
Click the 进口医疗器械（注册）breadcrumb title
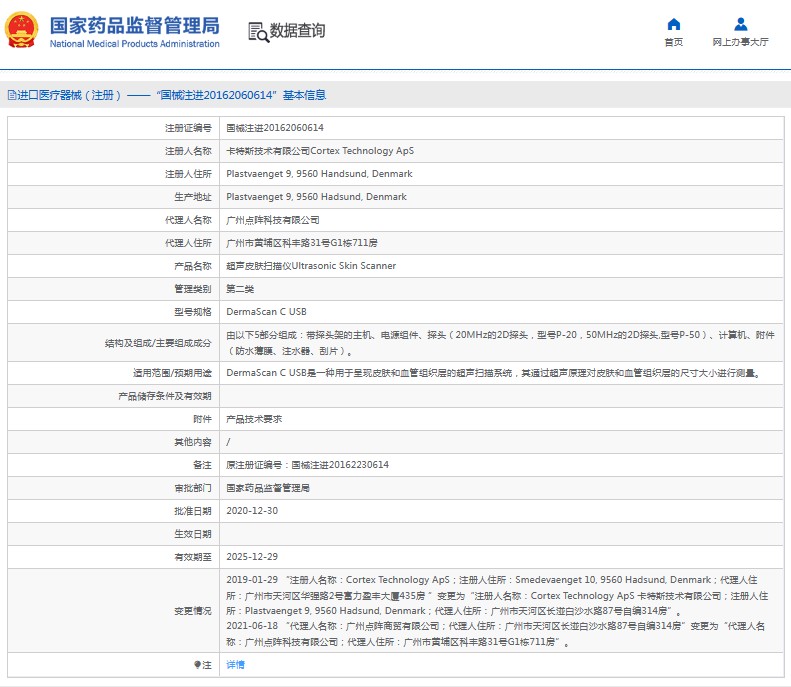(69, 95)
